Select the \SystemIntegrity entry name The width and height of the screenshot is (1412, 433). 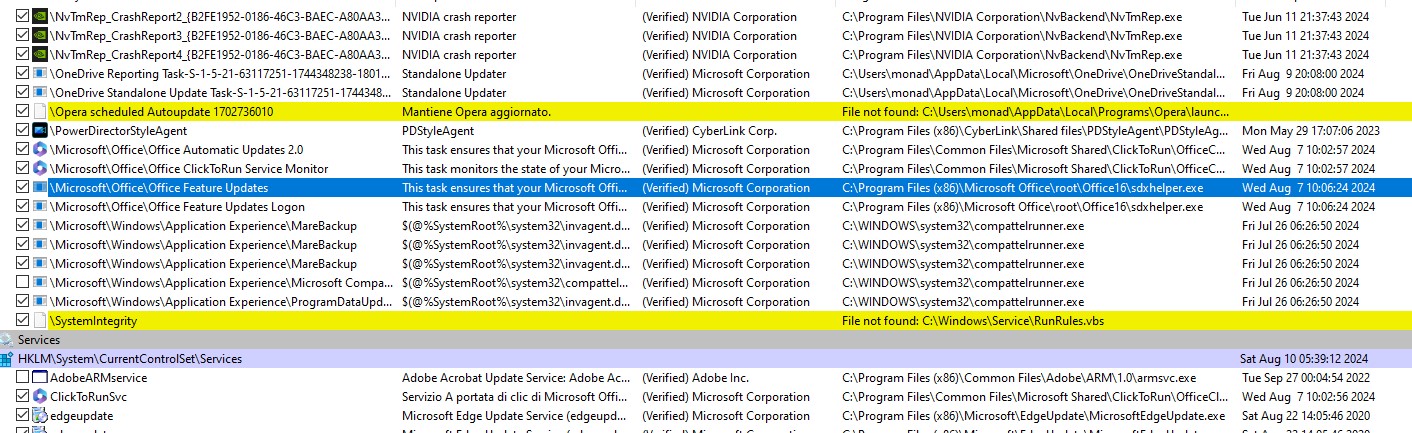point(93,321)
